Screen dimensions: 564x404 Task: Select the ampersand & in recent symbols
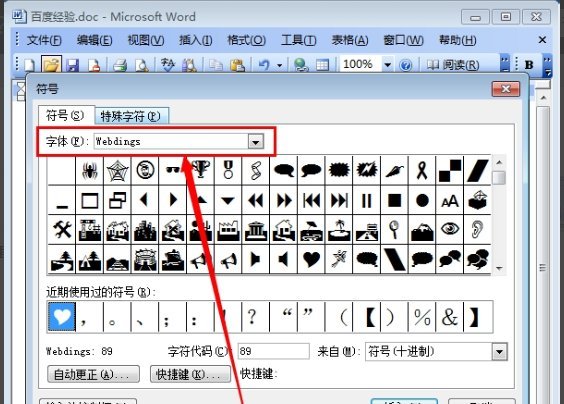(450, 317)
